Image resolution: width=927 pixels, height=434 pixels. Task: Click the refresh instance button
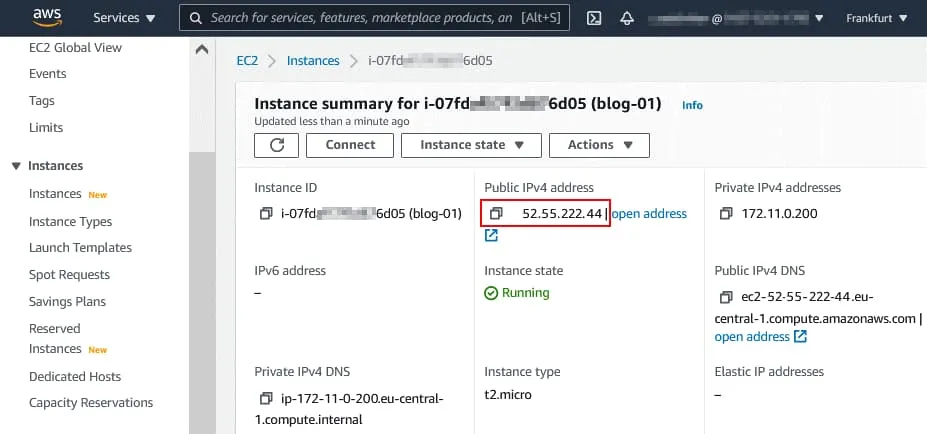[x=277, y=145]
